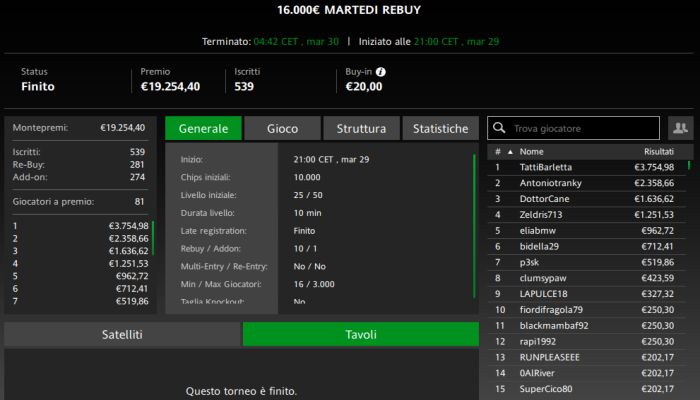This screenshot has width=700, height=400.
Task: Select the Satelliti tab
Action: tap(122, 334)
